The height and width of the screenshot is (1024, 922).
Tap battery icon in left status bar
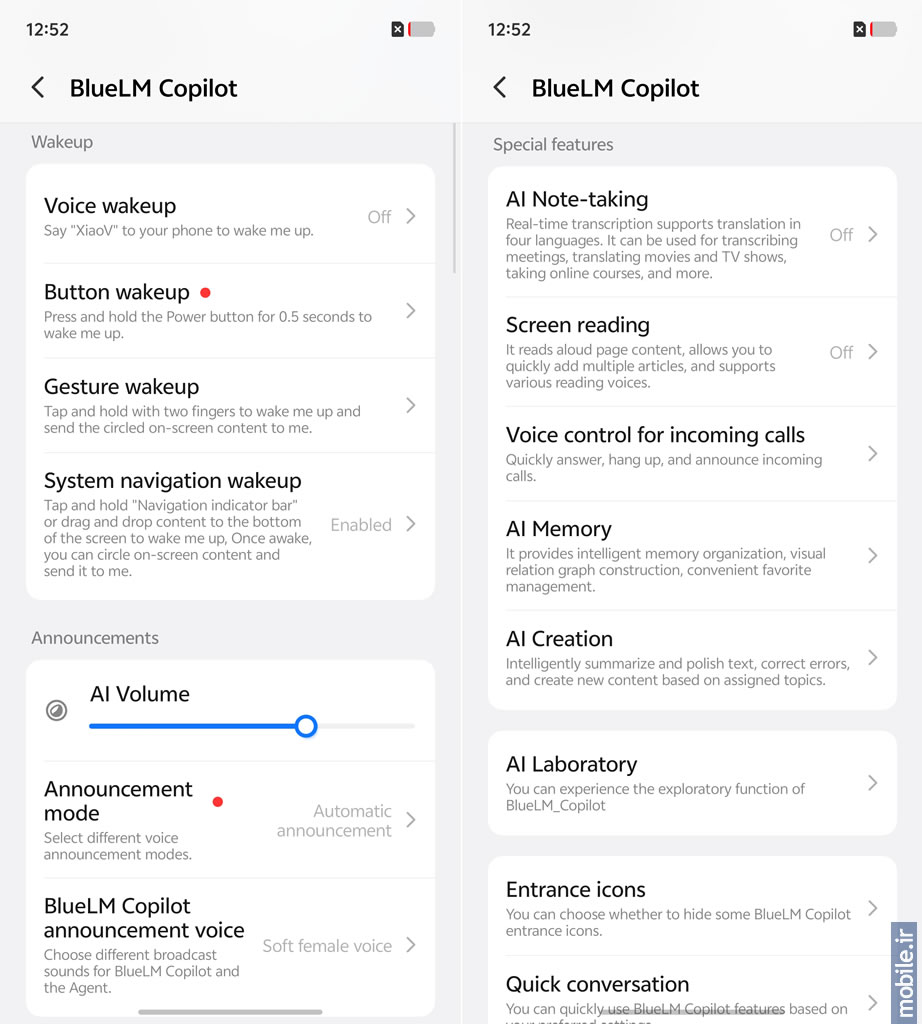coord(422,29)
